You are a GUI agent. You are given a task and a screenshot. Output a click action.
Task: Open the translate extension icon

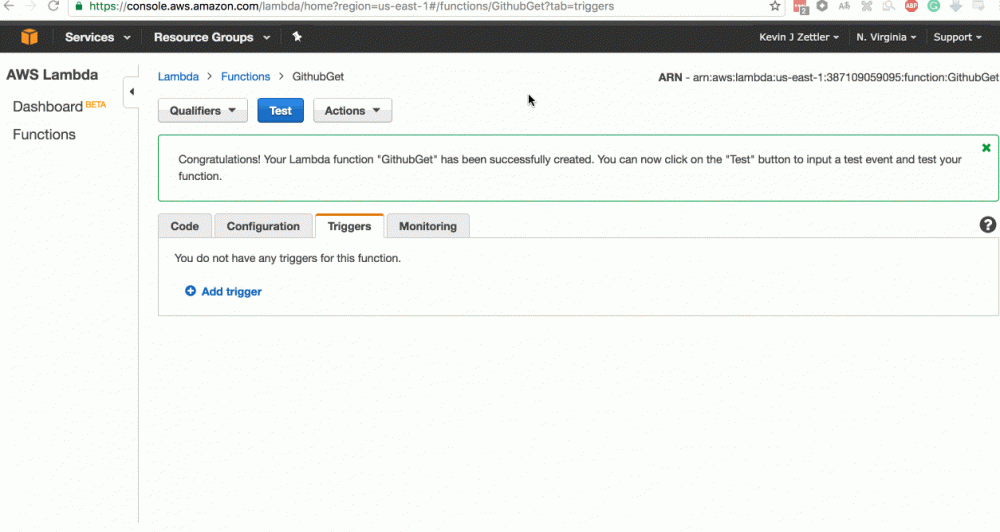point(844,6)
